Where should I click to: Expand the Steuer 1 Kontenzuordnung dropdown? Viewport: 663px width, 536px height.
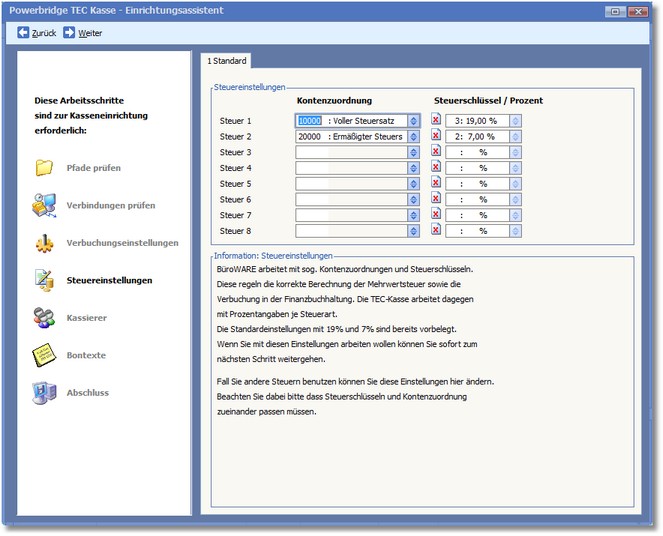tap(414, 121)
